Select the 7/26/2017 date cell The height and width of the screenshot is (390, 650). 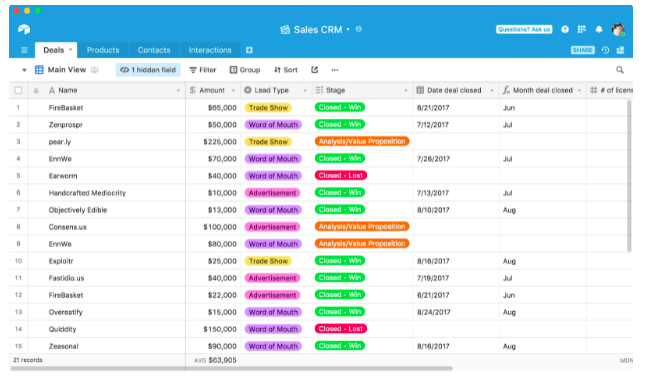coord(456,159)
